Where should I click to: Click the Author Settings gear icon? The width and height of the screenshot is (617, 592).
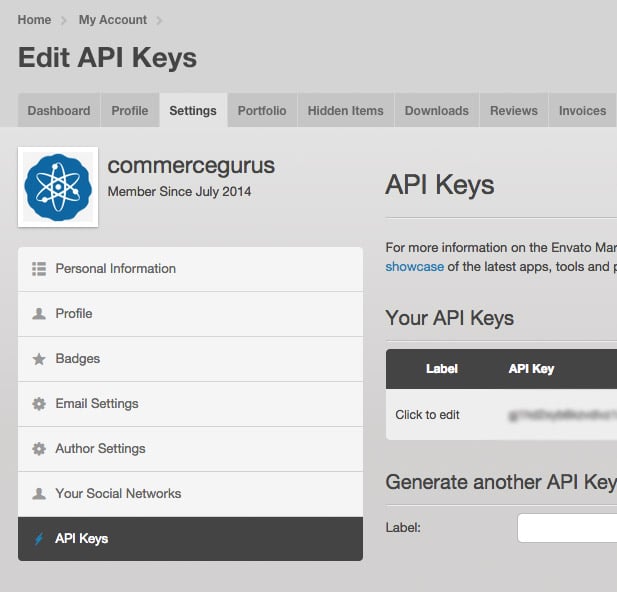tap(39, 449)
